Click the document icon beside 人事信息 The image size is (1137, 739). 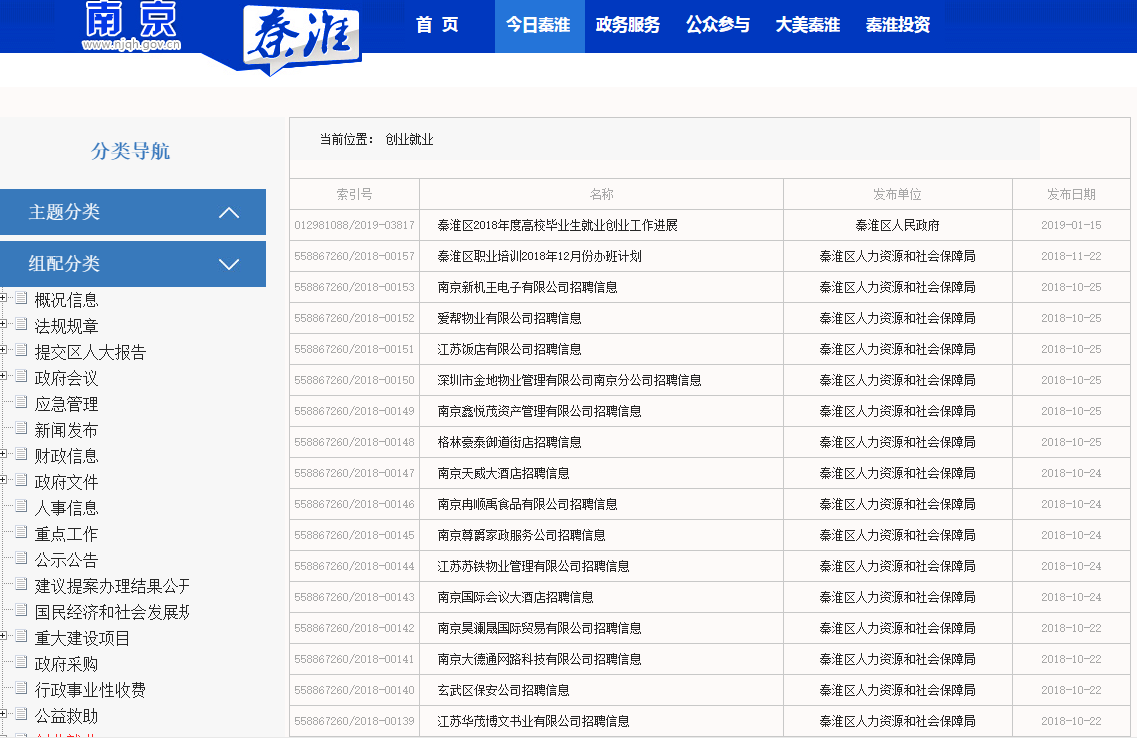(21, 506)
